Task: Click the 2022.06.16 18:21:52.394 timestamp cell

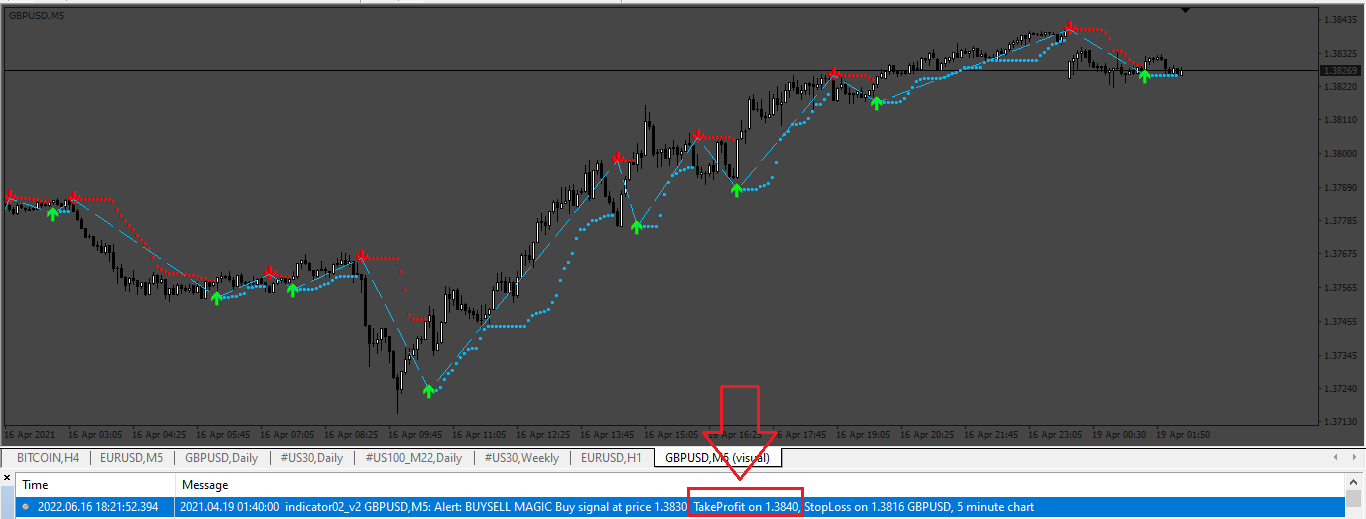Action: pyautogui.click(x=98, y=507)
